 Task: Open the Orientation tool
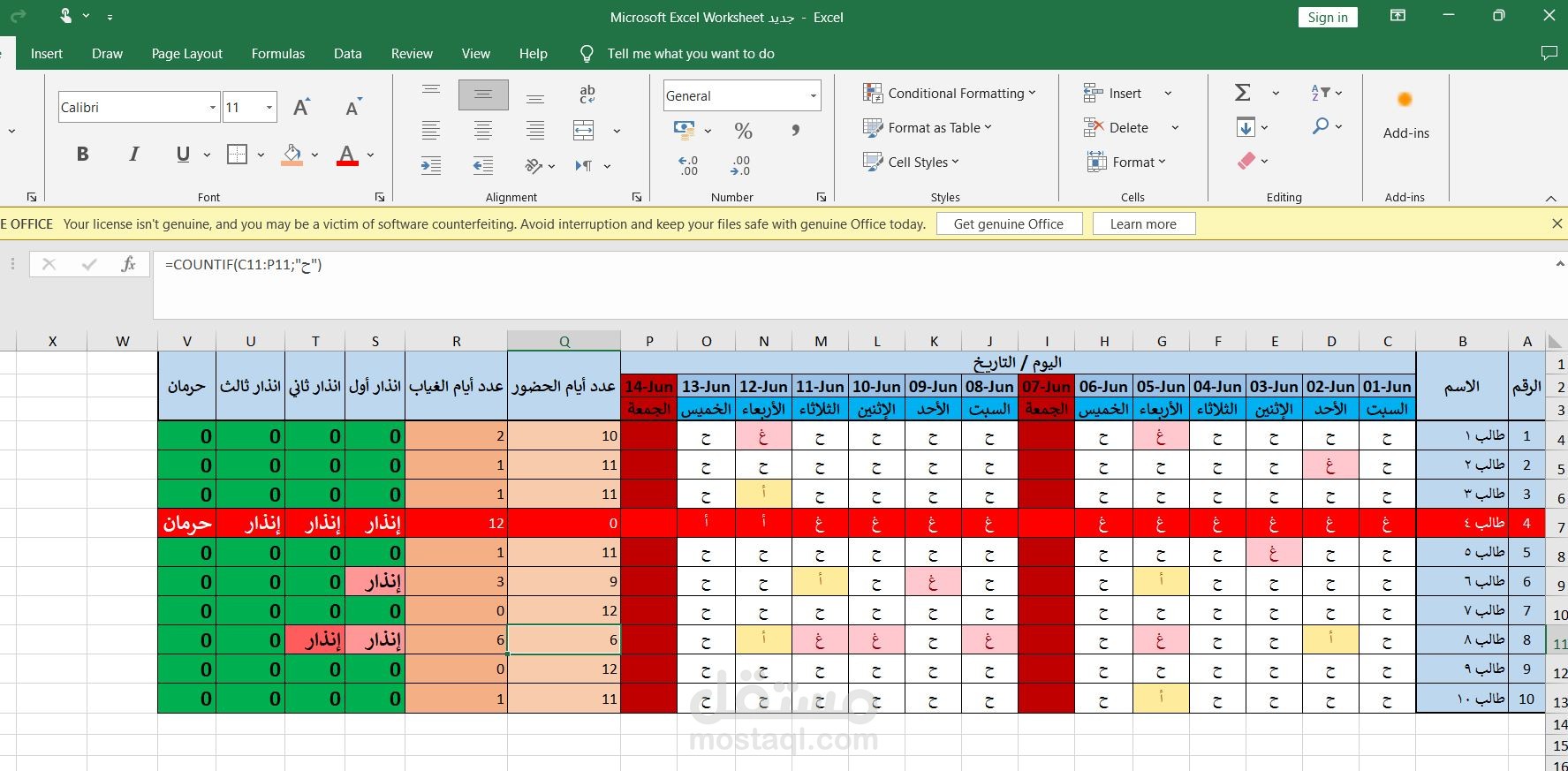click(534, 165)
